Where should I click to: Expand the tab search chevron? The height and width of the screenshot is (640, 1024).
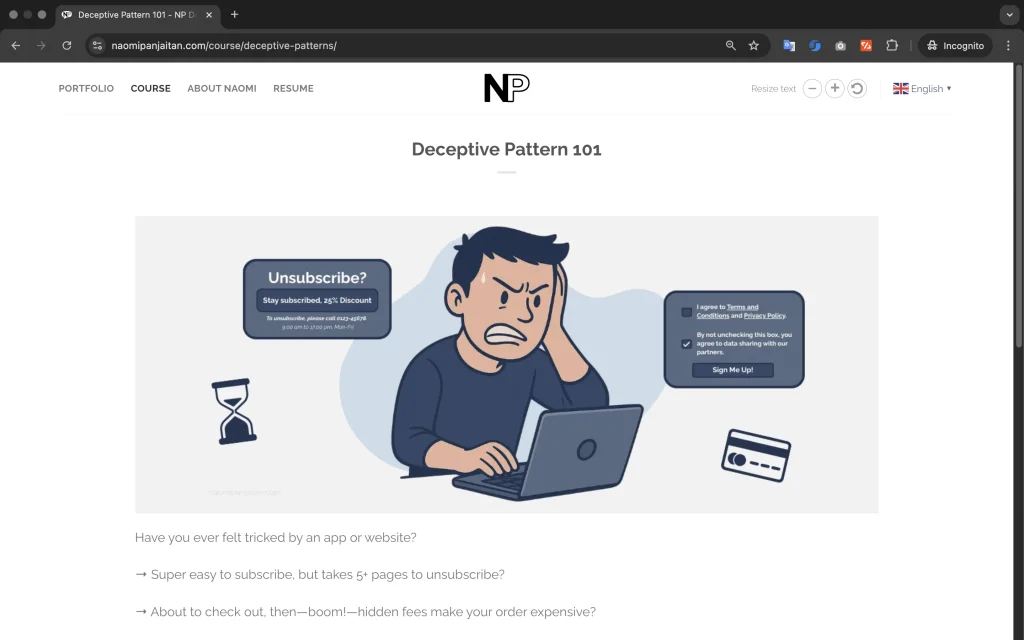pos(1008,15)
